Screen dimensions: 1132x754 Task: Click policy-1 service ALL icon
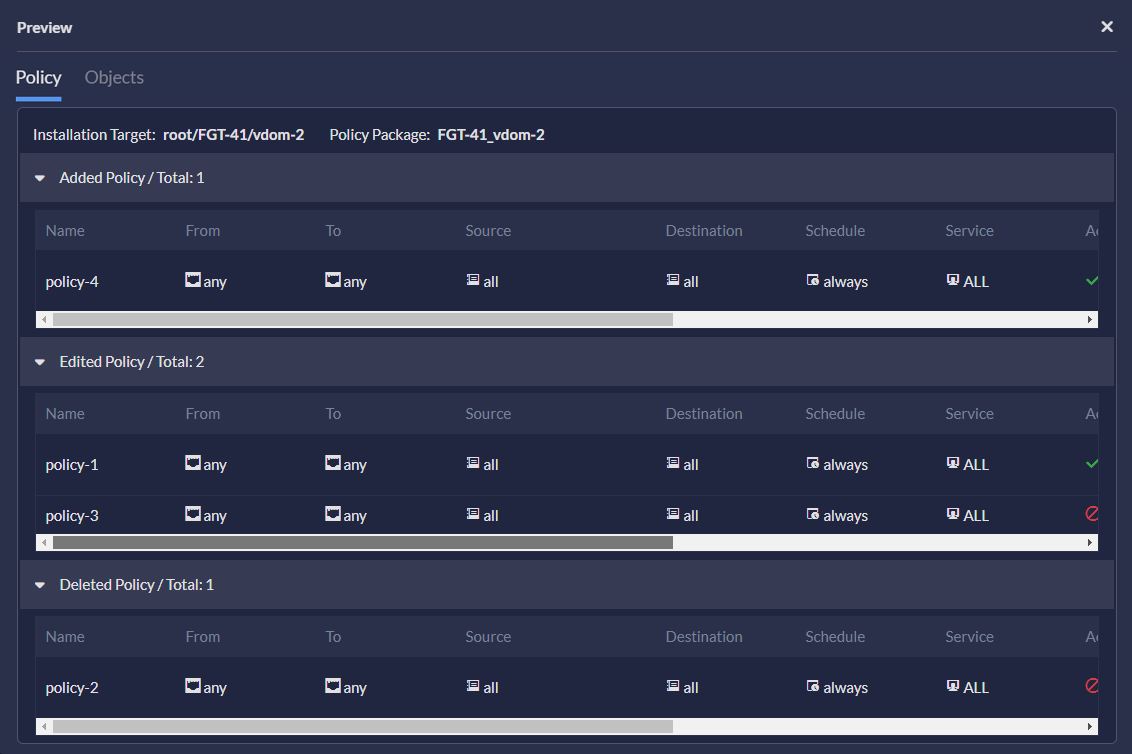pyautogui.click(x=953, y=462)
